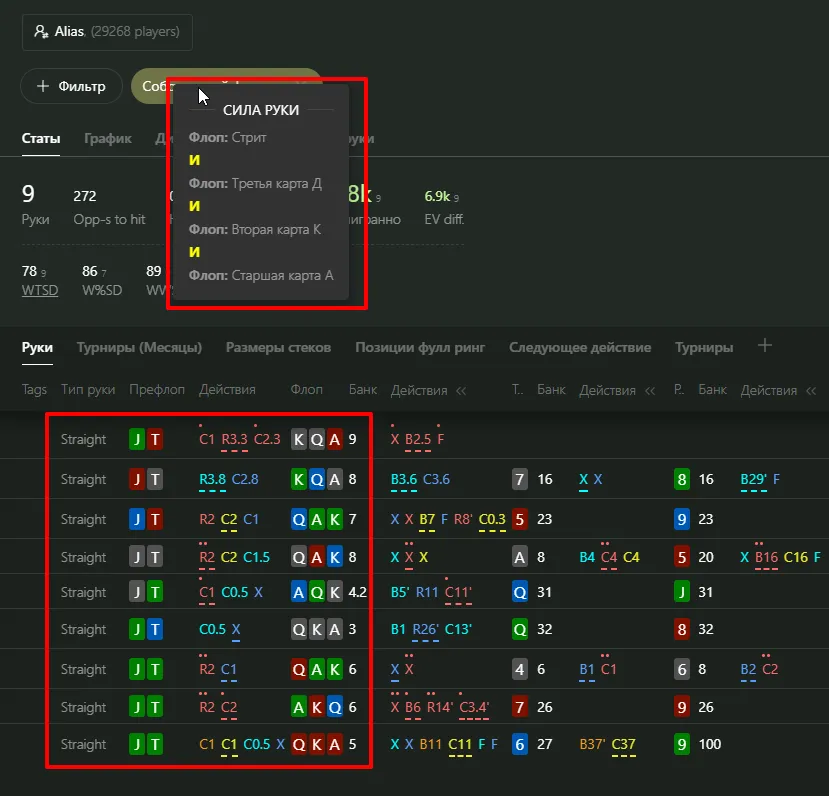This screenshot has width=829, height=796.
Task: Click the B29' river action
Action: [x=753, y=480]
